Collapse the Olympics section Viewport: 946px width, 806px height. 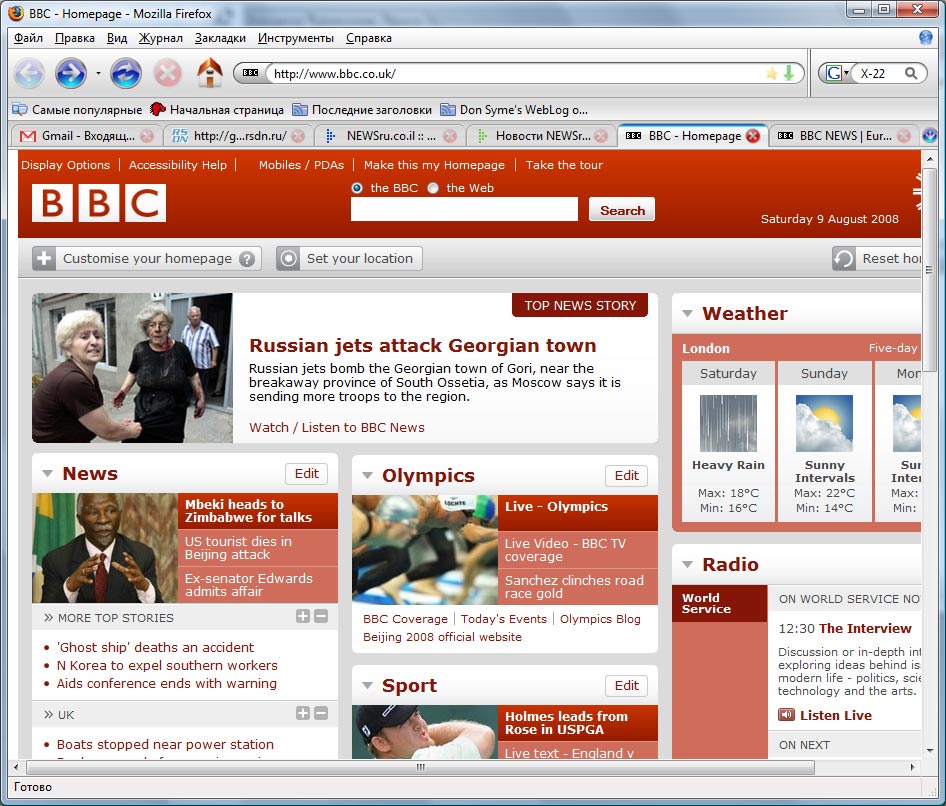[367, 476]
